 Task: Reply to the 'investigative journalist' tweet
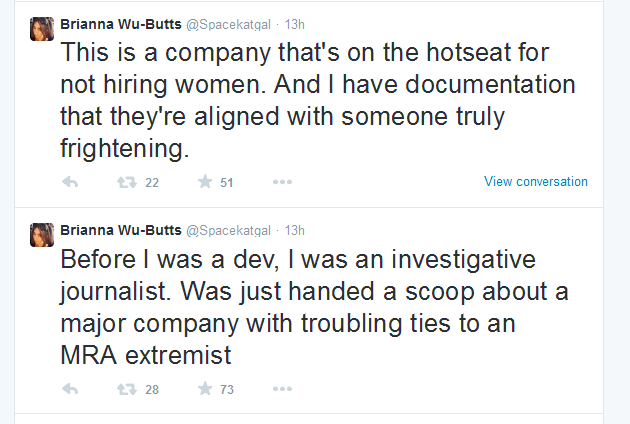click(x=70, y=389)
